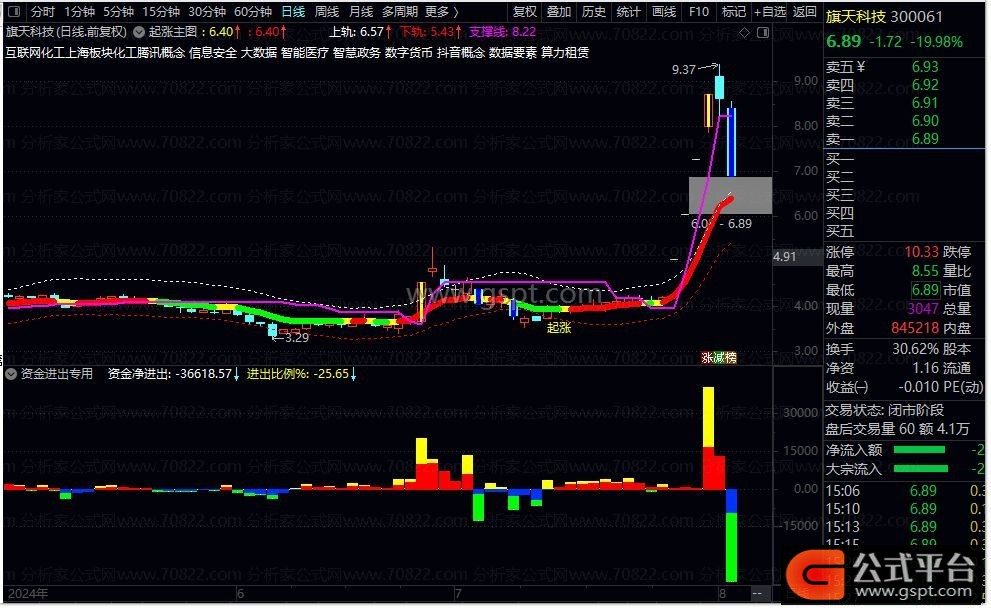Switch to 周线 weekly chart
Viewport: 991px width, 608px height.
tap(327, 11)
